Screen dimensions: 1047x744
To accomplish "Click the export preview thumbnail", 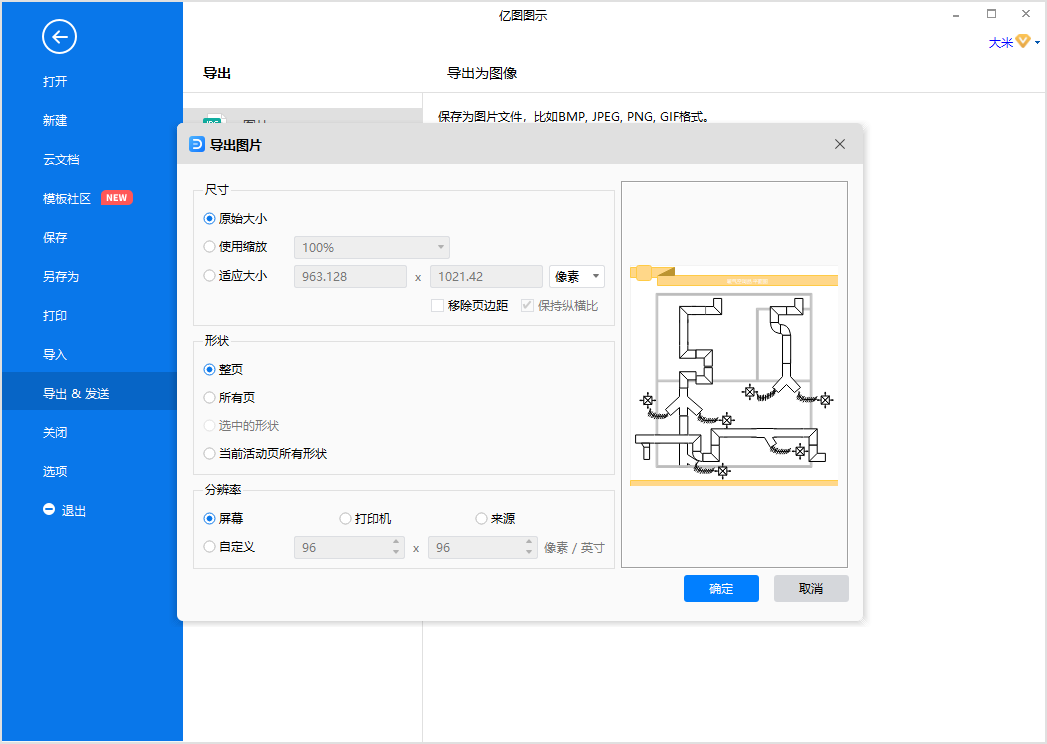I will point(734,374).
